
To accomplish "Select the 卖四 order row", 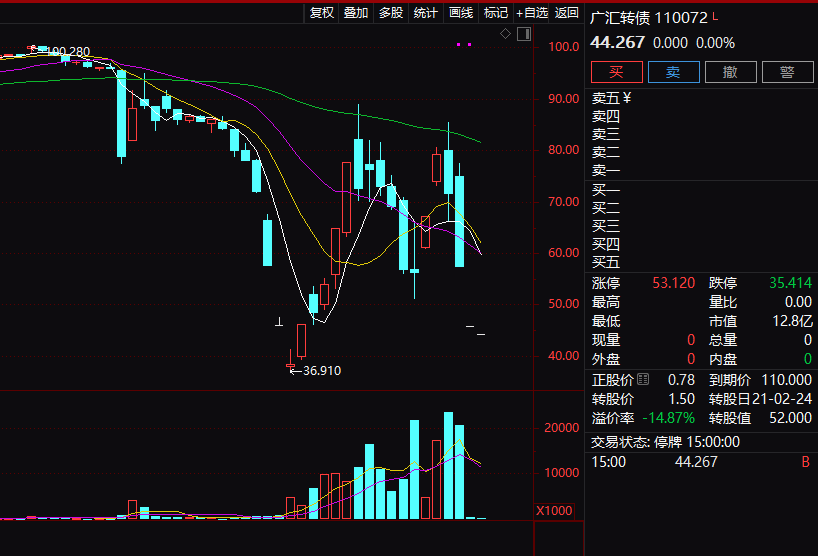I will click(702, 116).
